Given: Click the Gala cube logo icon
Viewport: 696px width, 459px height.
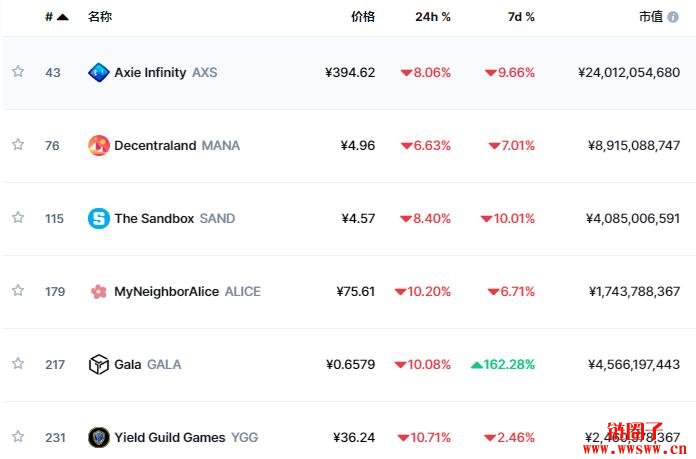Looking at the screenshot, I should (x=99, y=364).
